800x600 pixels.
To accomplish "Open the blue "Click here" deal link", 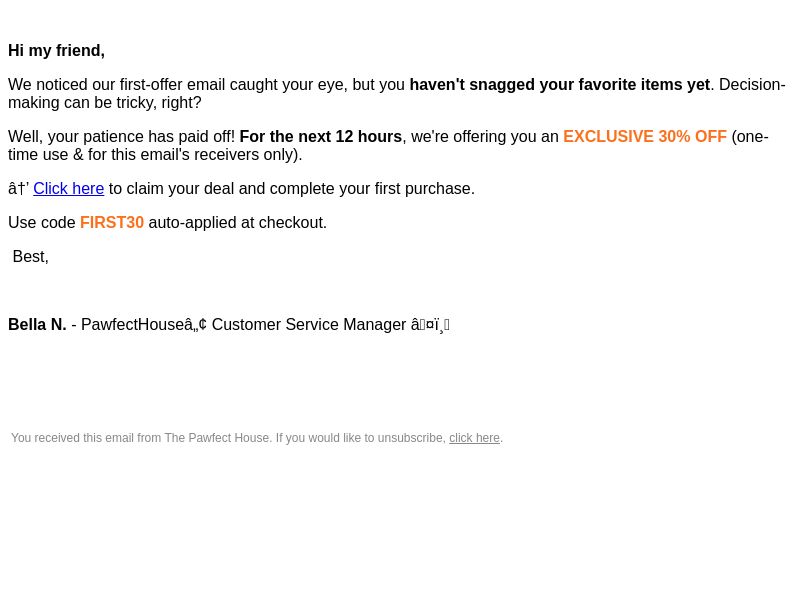I will (x=68, y=189).
